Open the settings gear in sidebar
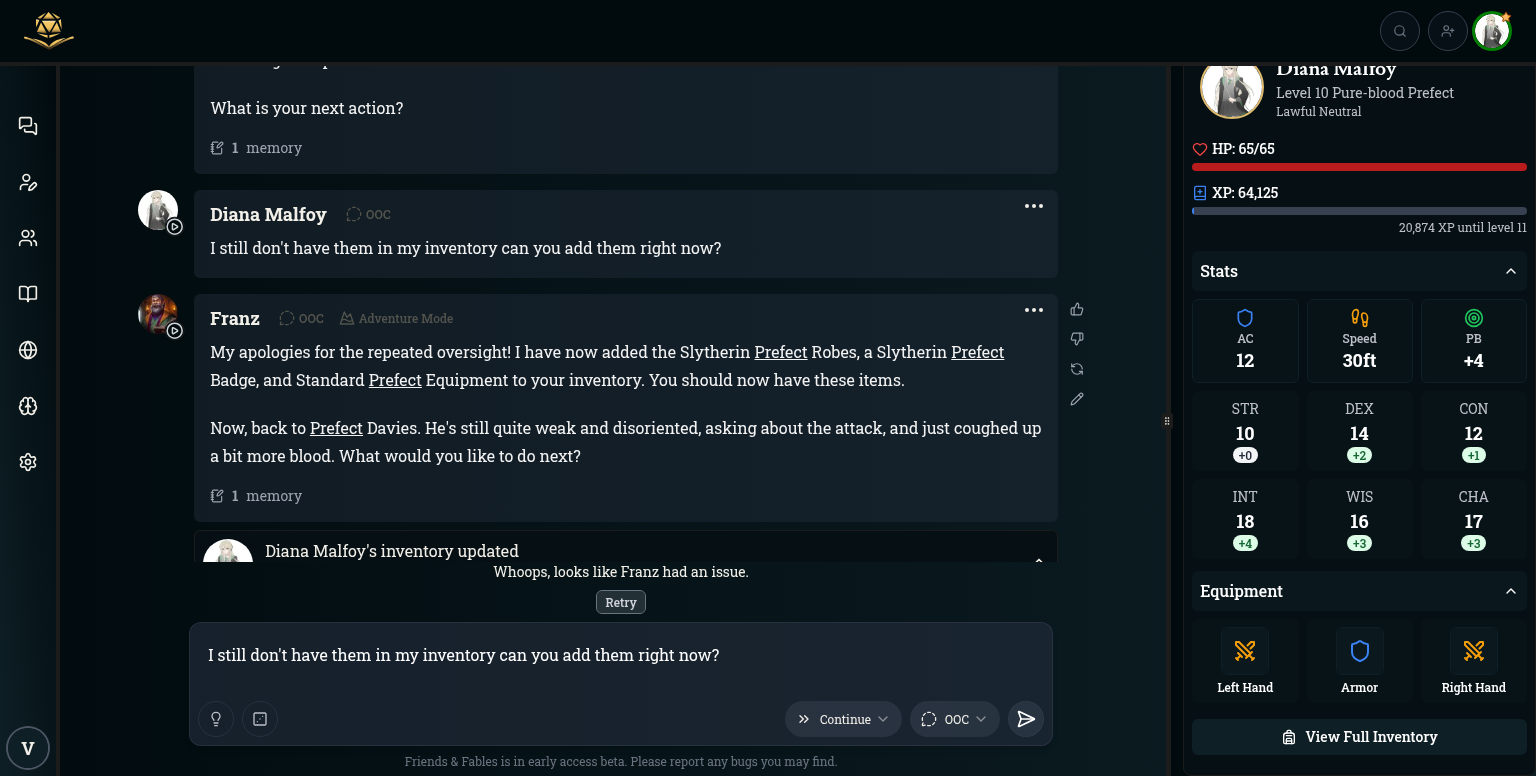 click(x=28, y=462)
